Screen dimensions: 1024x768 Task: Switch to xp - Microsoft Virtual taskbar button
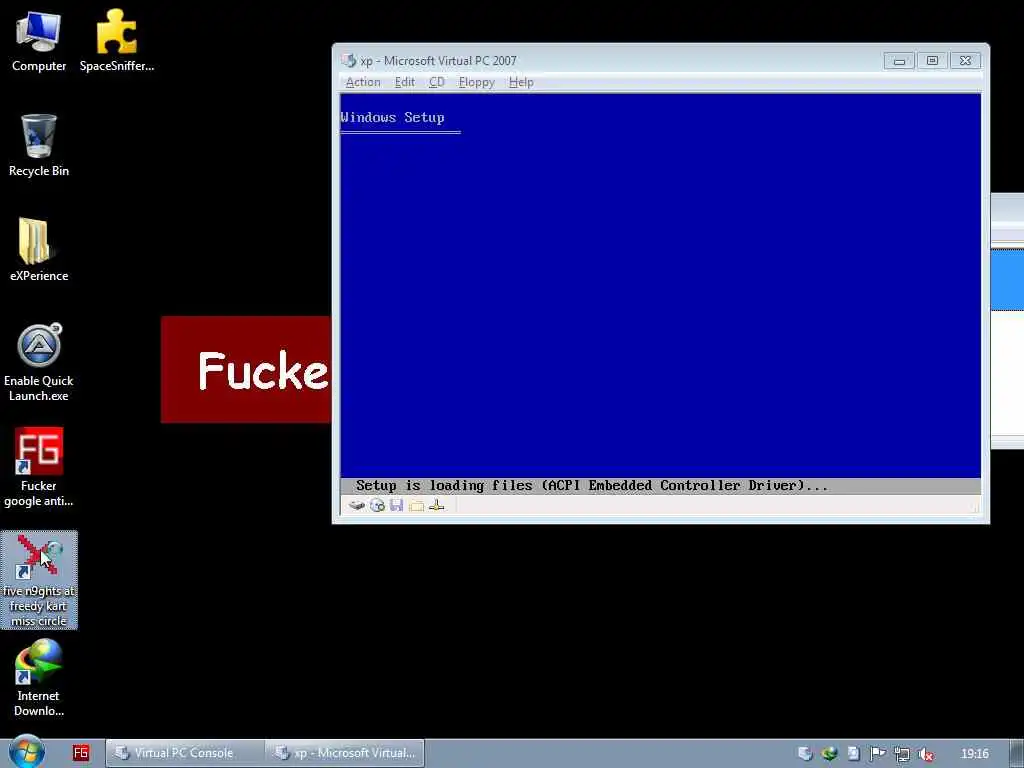click(x=345, y=753)
